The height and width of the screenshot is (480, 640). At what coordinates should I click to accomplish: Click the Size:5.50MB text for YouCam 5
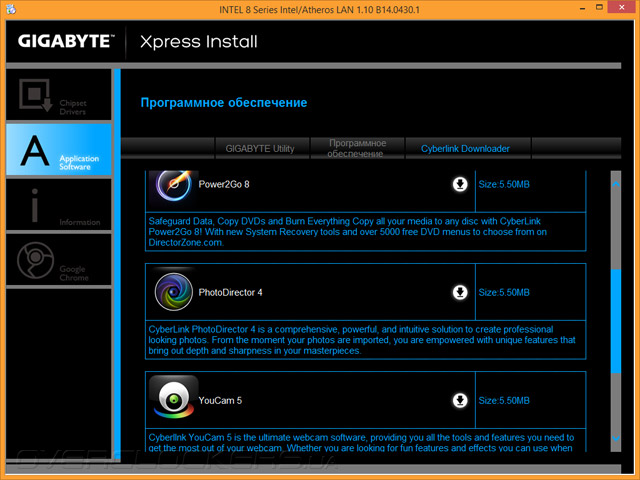click(x=504, y=400)
